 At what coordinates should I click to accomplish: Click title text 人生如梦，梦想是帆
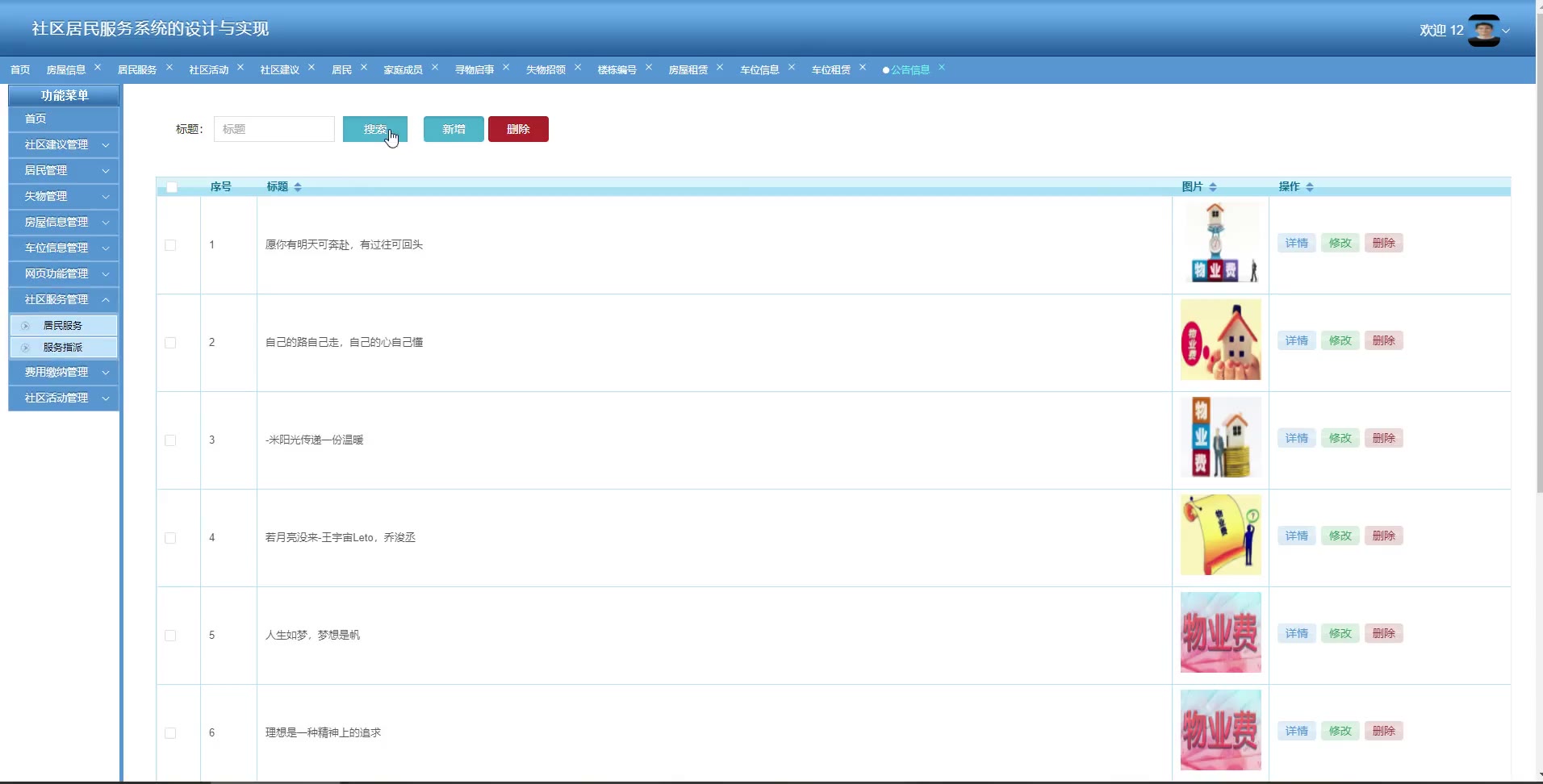click(313, 636)
